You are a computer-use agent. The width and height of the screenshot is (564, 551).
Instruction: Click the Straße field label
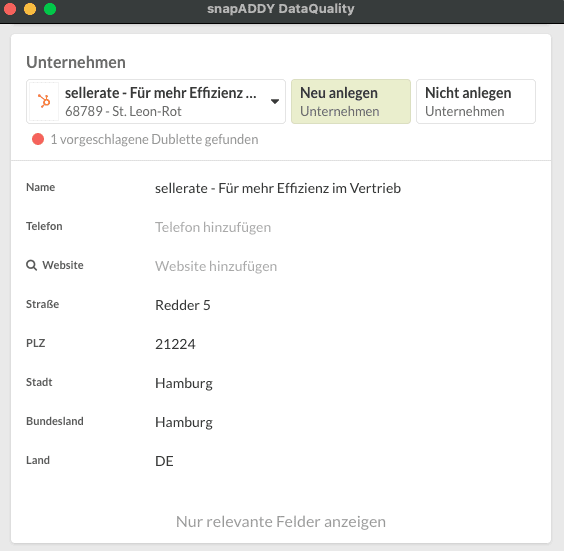point(42,304)
